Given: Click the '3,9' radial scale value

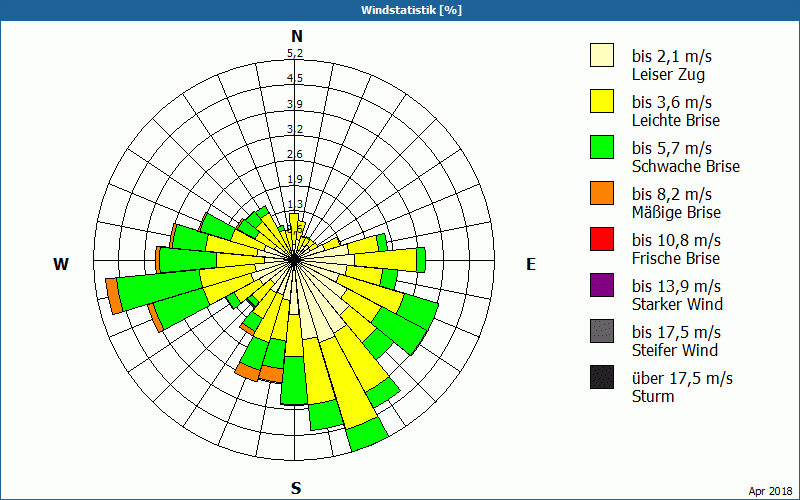Looking at the screenshot, I should [295, 104].
